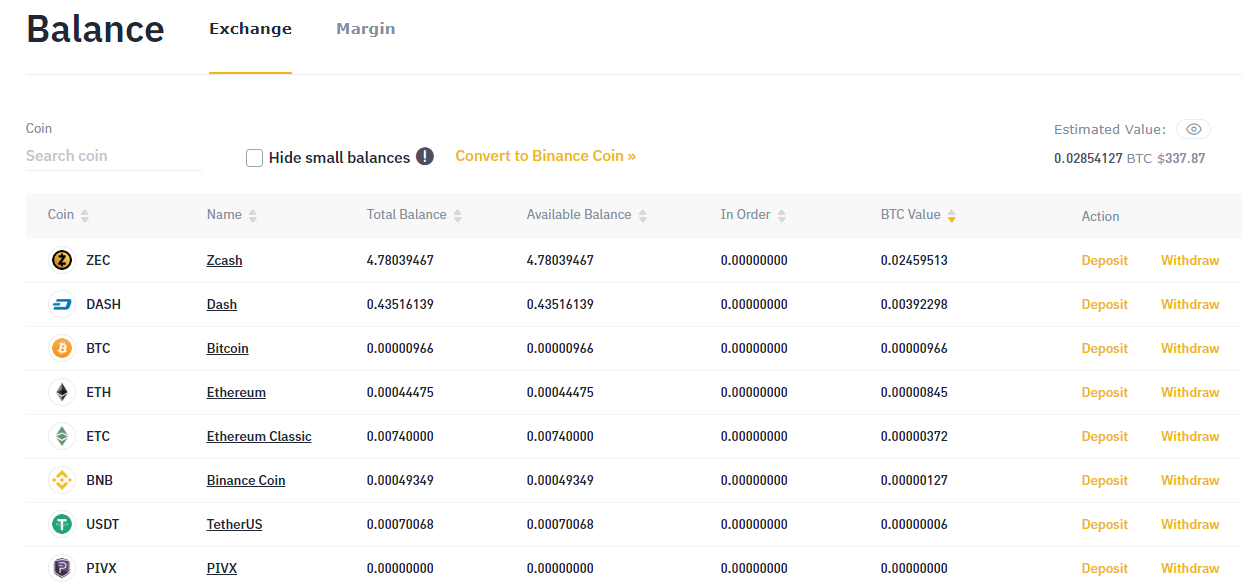Screen dimensions: 1242x585
Task: Open Convert to Binance Coin link
Action: 545,156
